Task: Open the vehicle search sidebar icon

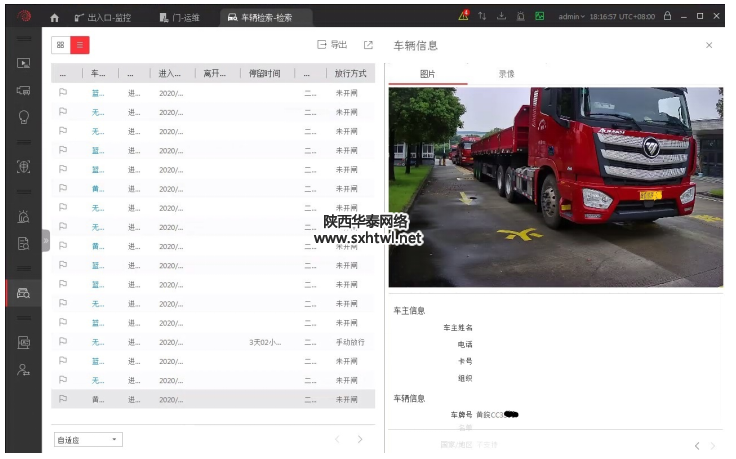Action: tap(23, 293)
